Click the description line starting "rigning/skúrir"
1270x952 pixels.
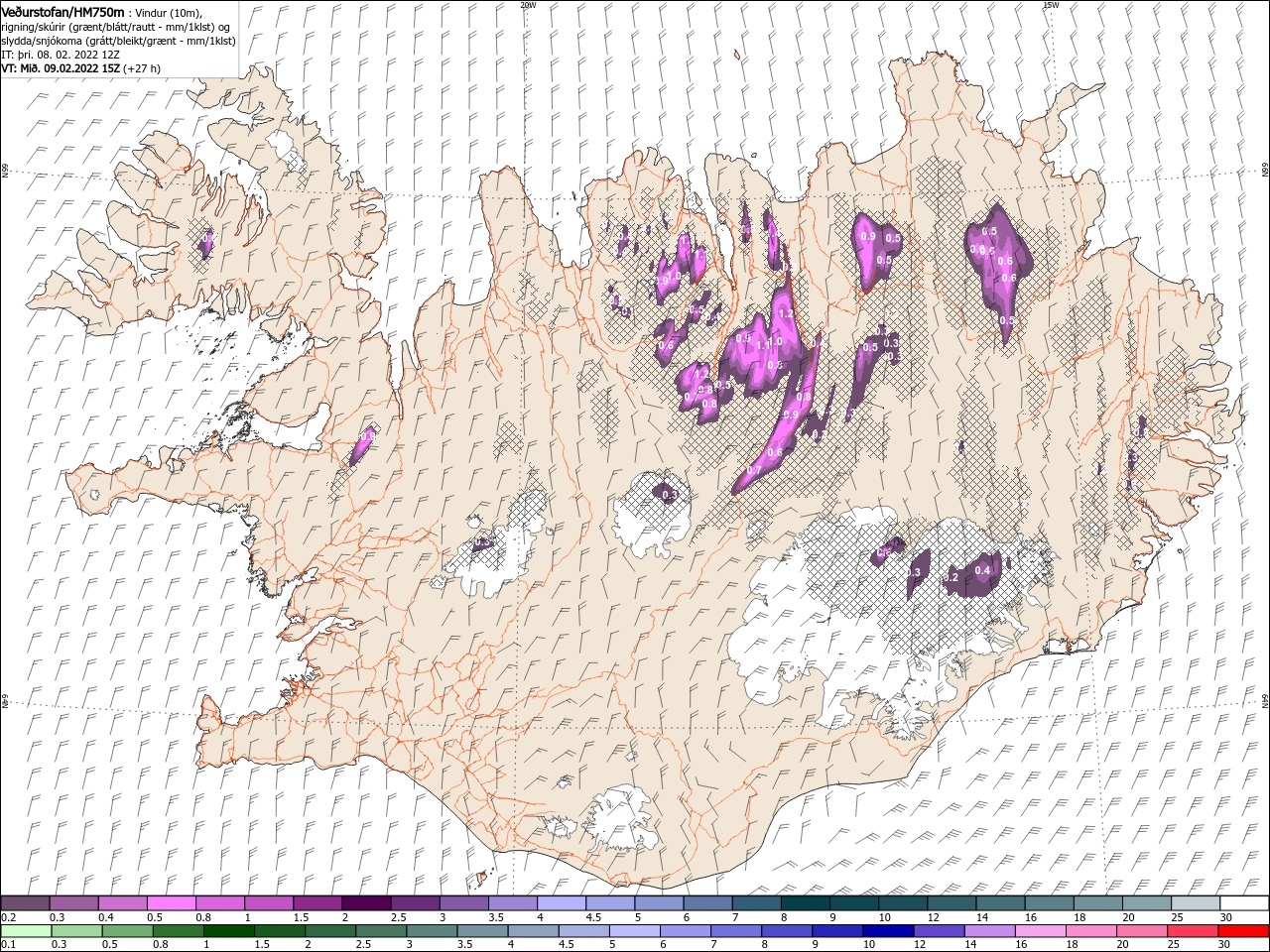point(115,27)
